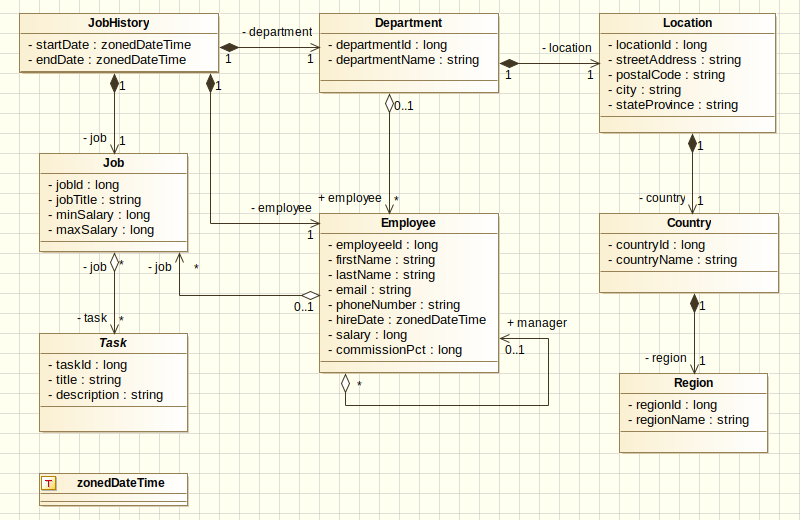Click the description attribute in Task
The height and width of the screenshot is (520, 800).
[x=109, y=395]
